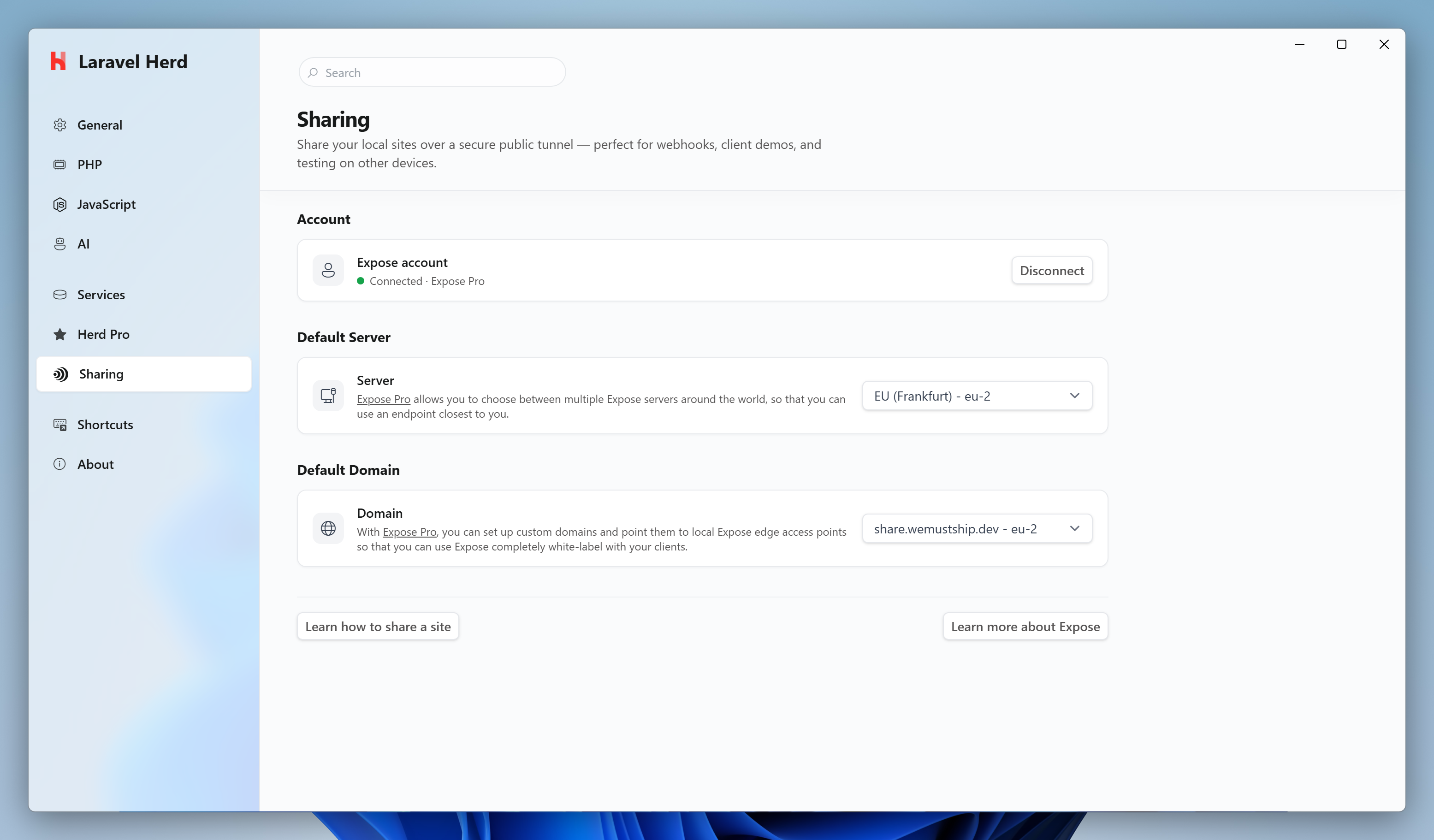Click the General gear icon in sidebar
The image size is (1434, 840).
click(60, 124)
